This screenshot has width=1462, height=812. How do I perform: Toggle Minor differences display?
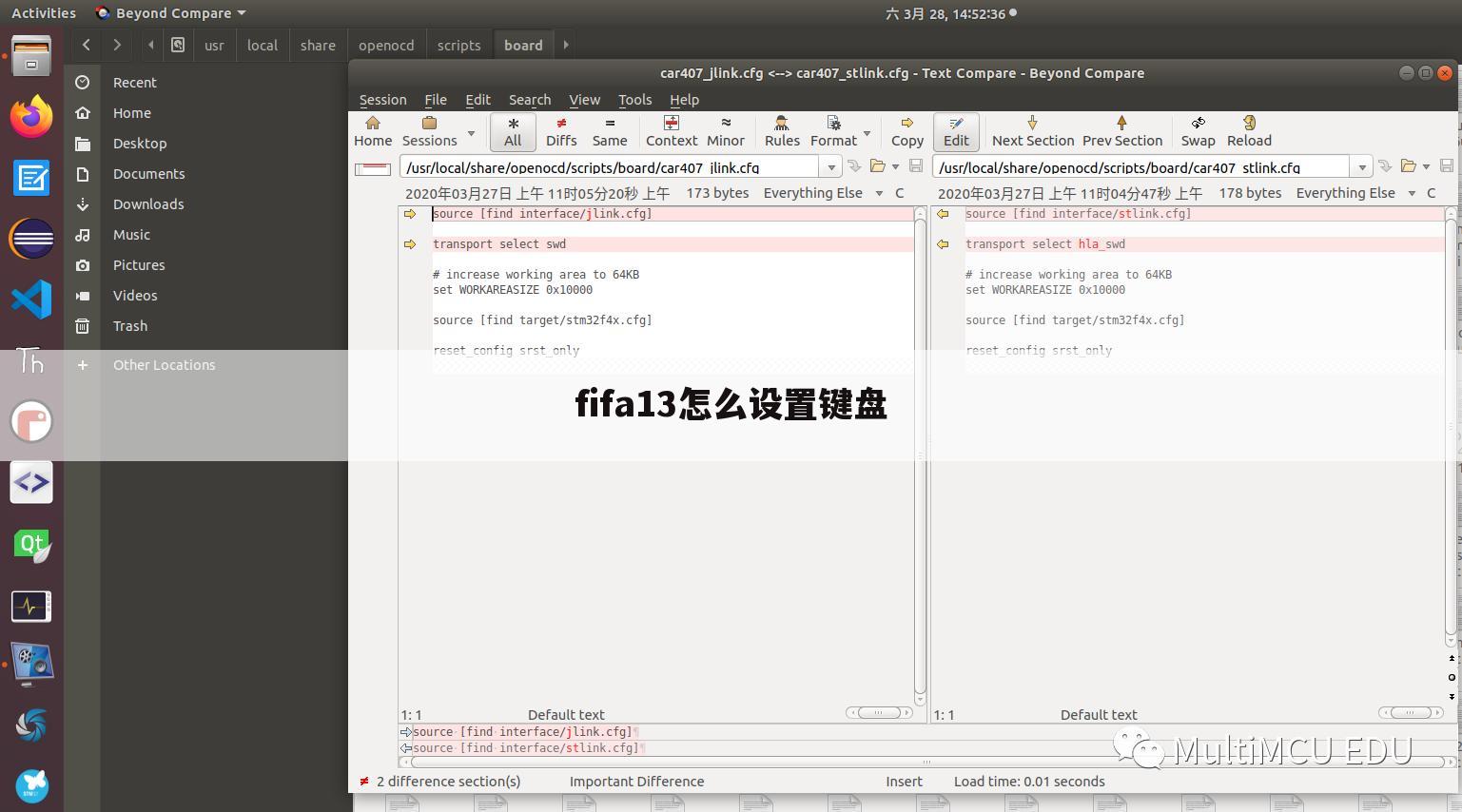726,131
